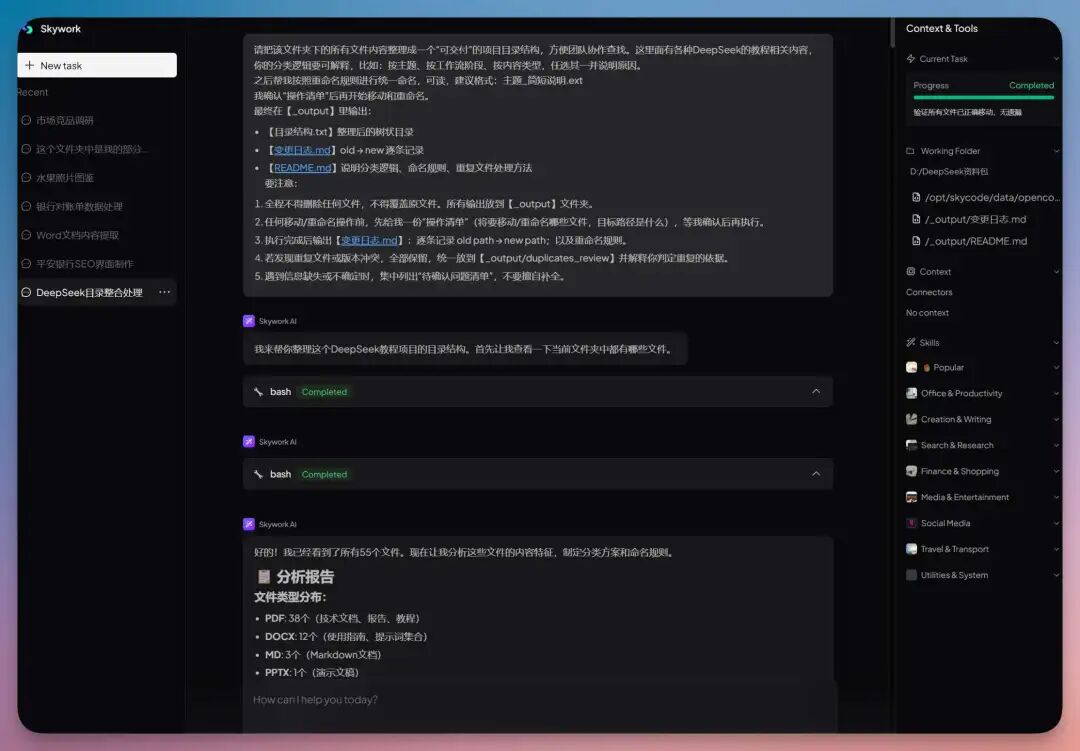Click the lightning icon beside Current Task

[910, 58]
